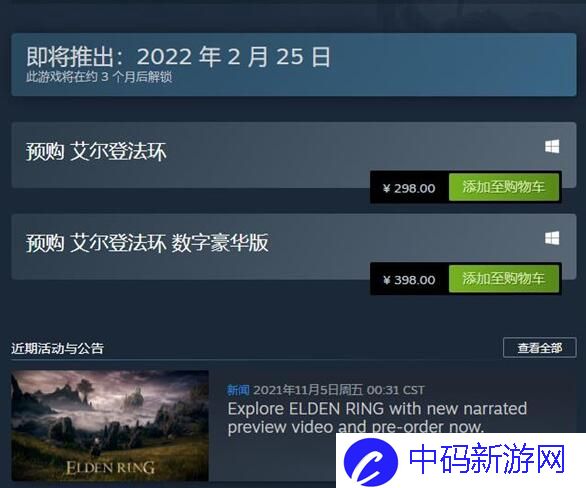Click the 近期活动与公告 section heading

[57, 348]
